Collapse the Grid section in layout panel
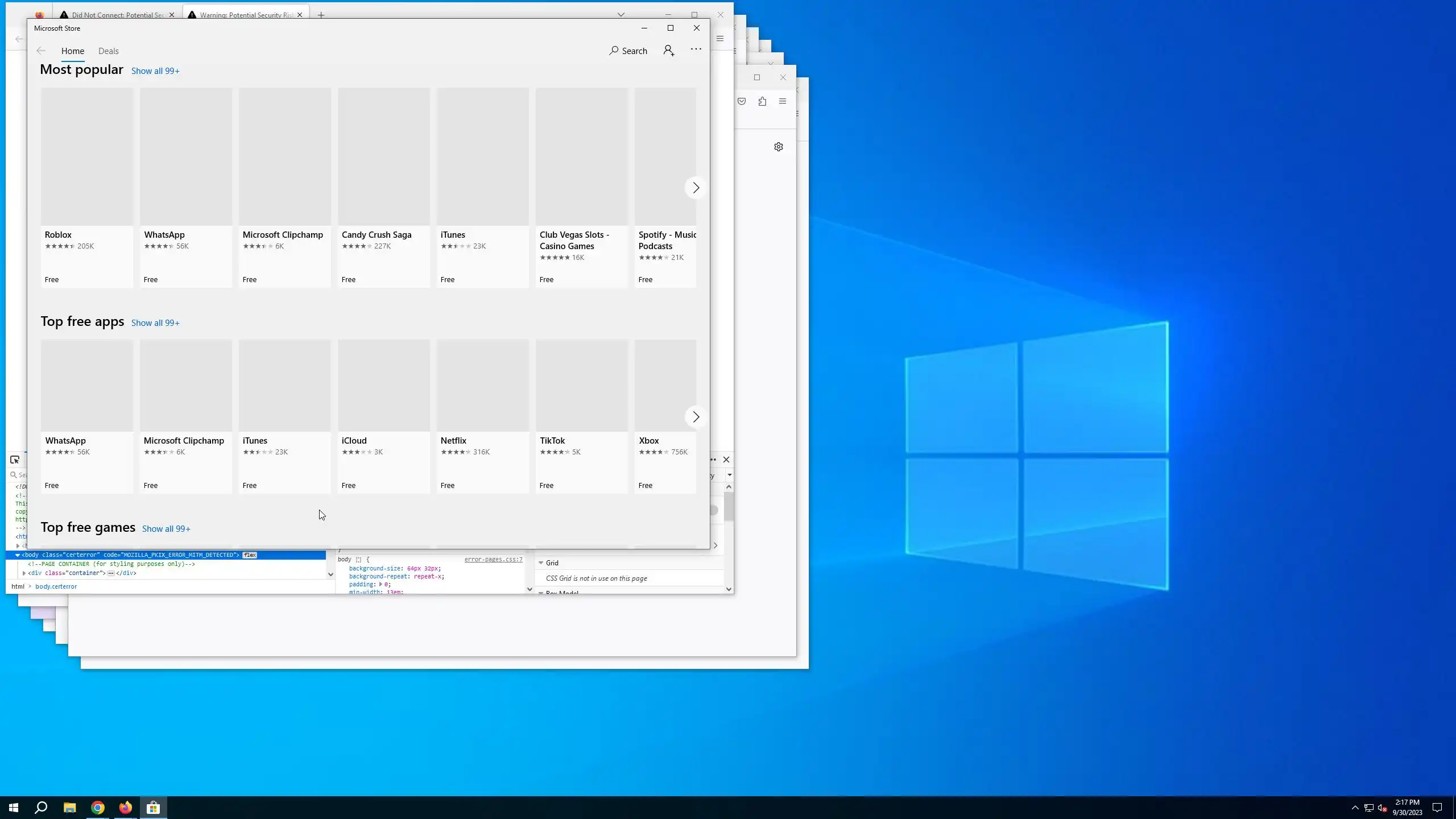1456x819 pixels. click(x=541, y=562)
